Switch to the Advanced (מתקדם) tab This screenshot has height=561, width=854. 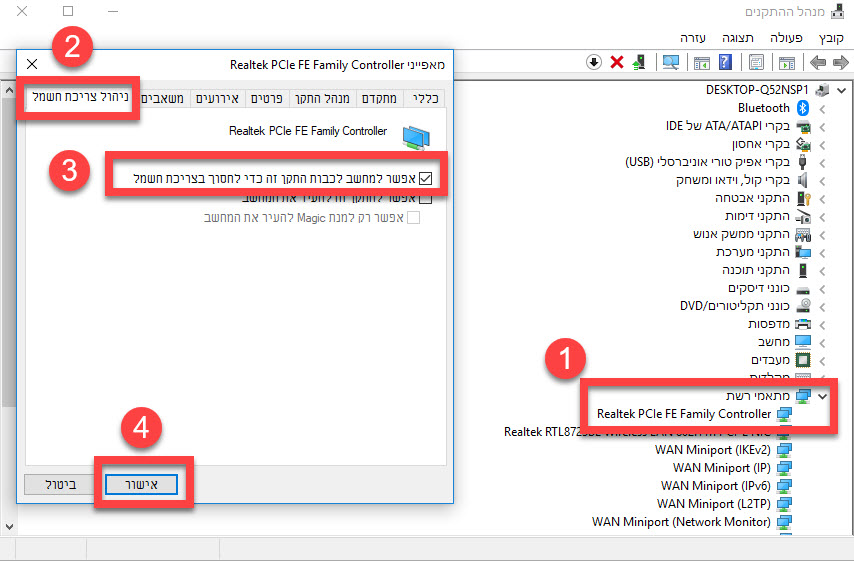coord(379,99)
